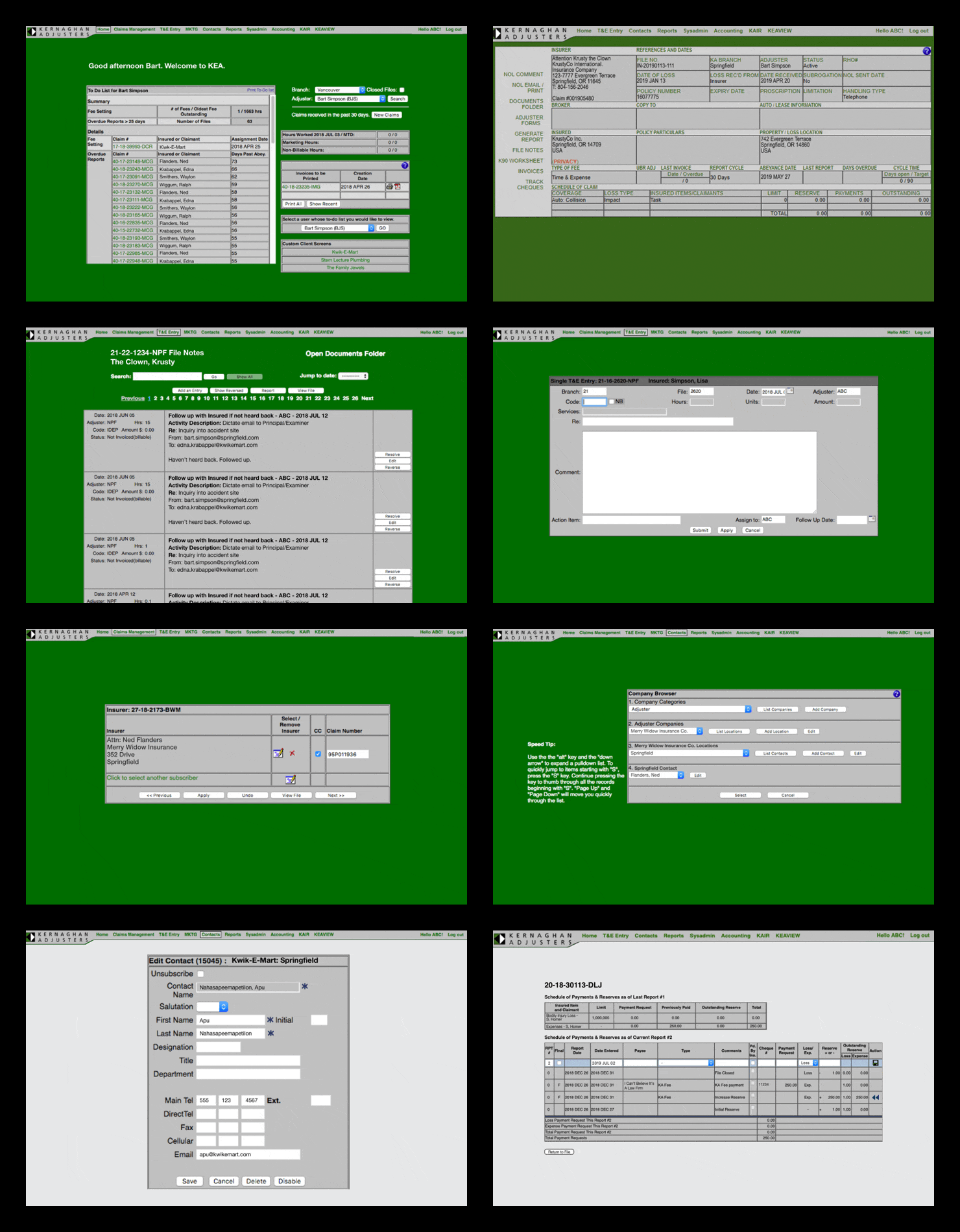Tick the Pd By Ins checkbox in report row 2
This screenshot has width=960, height=1232.
(x=752, y=1063)
